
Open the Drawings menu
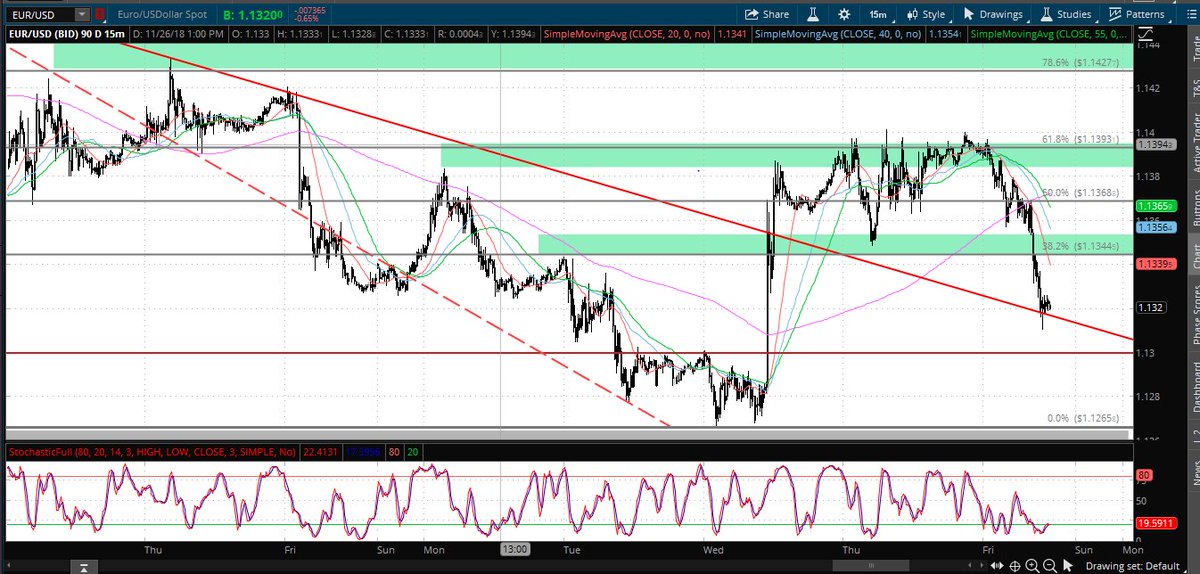[993, 15]
